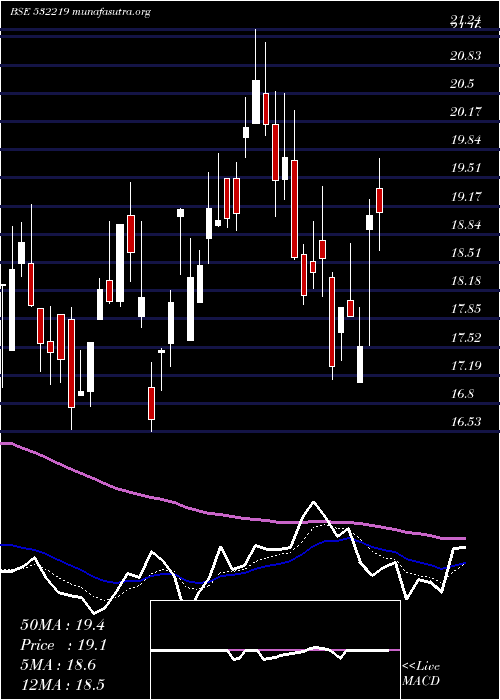Image resolution: width=500 pixels, height=700 pixels.
Task: Click the 17.52 price axis label
Action: (x=466, y=338)
